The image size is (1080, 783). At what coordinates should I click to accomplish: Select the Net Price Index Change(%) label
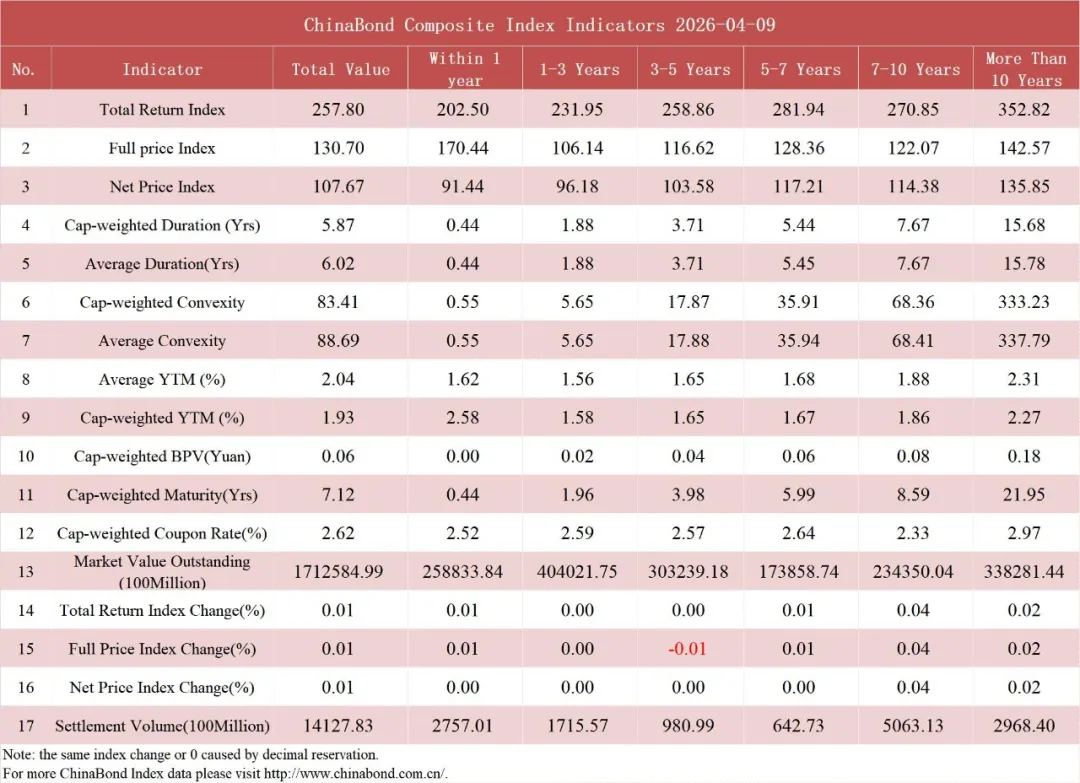click(x=162, y=687)
